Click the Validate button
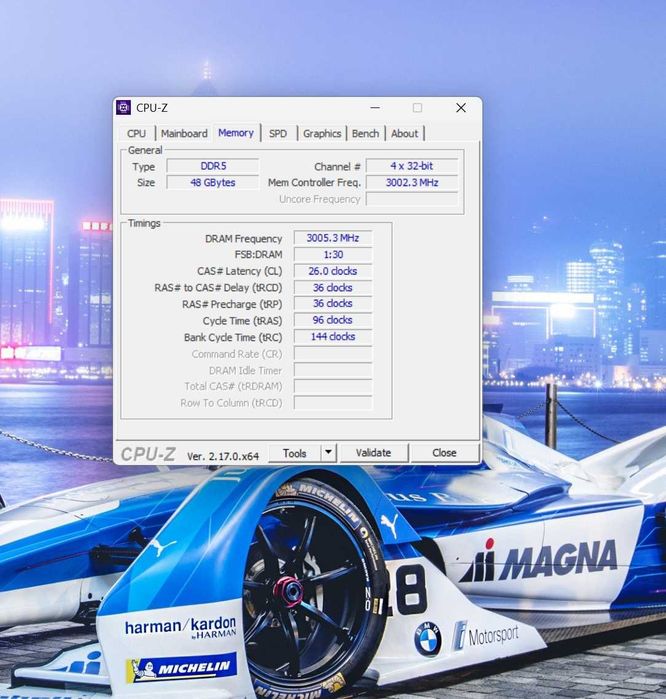The height and width of the screenshot is (699, 666). tap(373, 453)
